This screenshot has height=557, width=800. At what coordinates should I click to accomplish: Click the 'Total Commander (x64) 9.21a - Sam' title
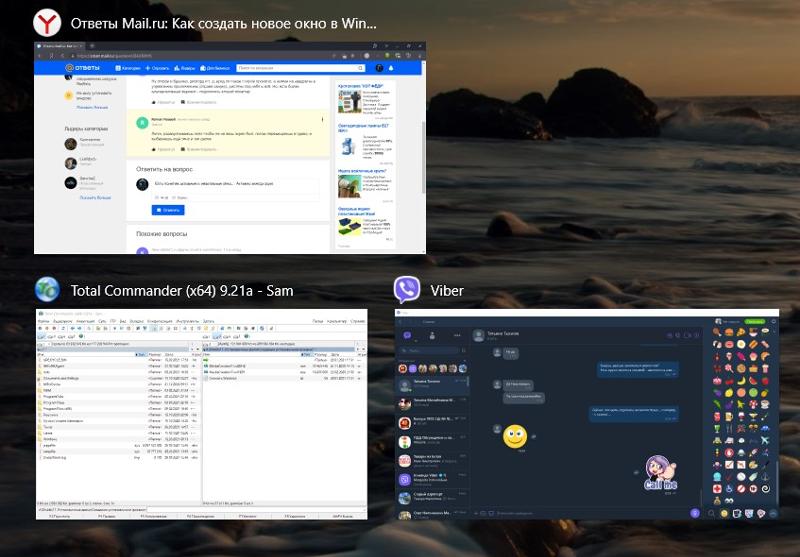pos(182,291)
